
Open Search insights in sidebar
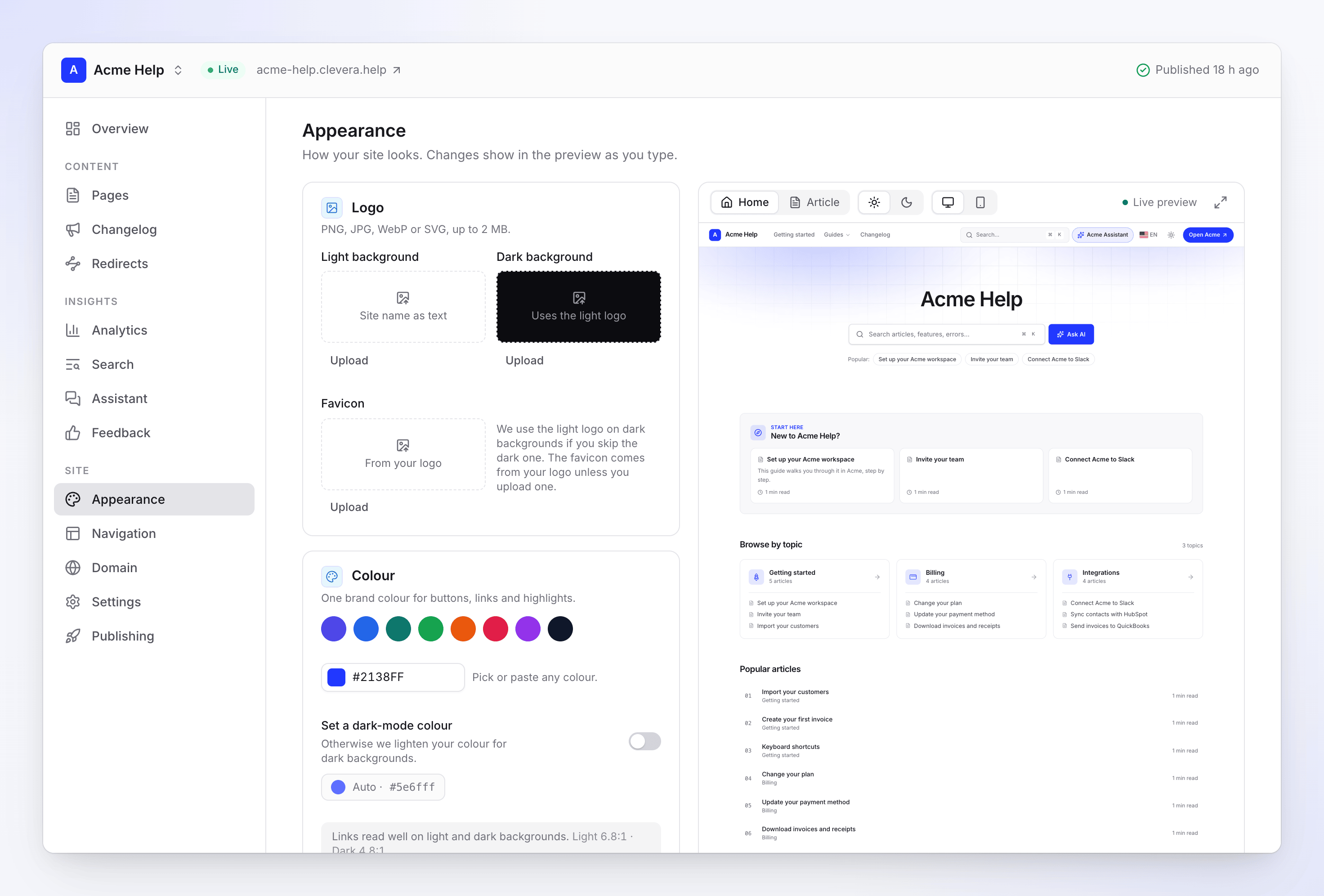(154, 365)
